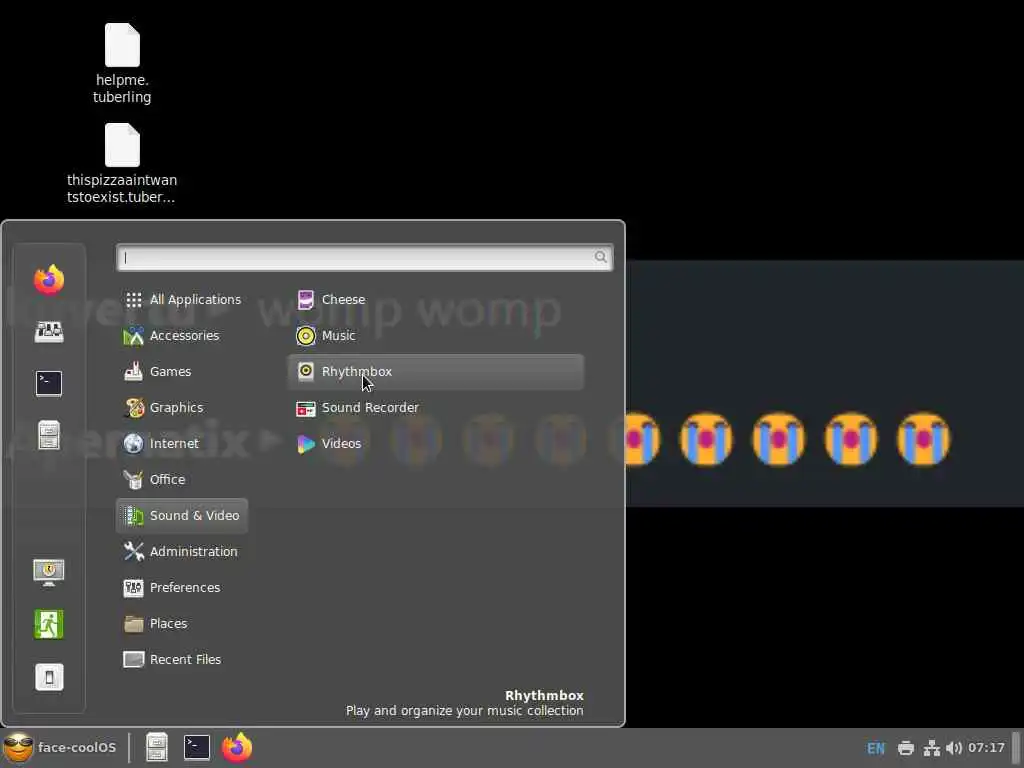Focus the menu search field

coord(364,257)
